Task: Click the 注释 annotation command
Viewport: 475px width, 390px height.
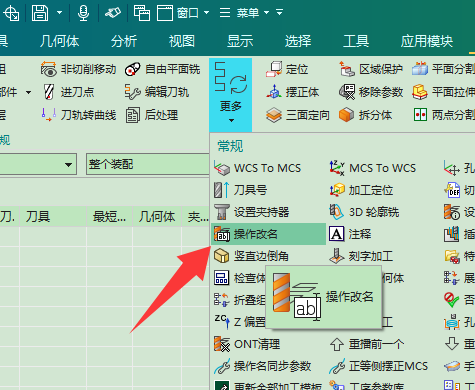Action: click(x=350, y=234)
